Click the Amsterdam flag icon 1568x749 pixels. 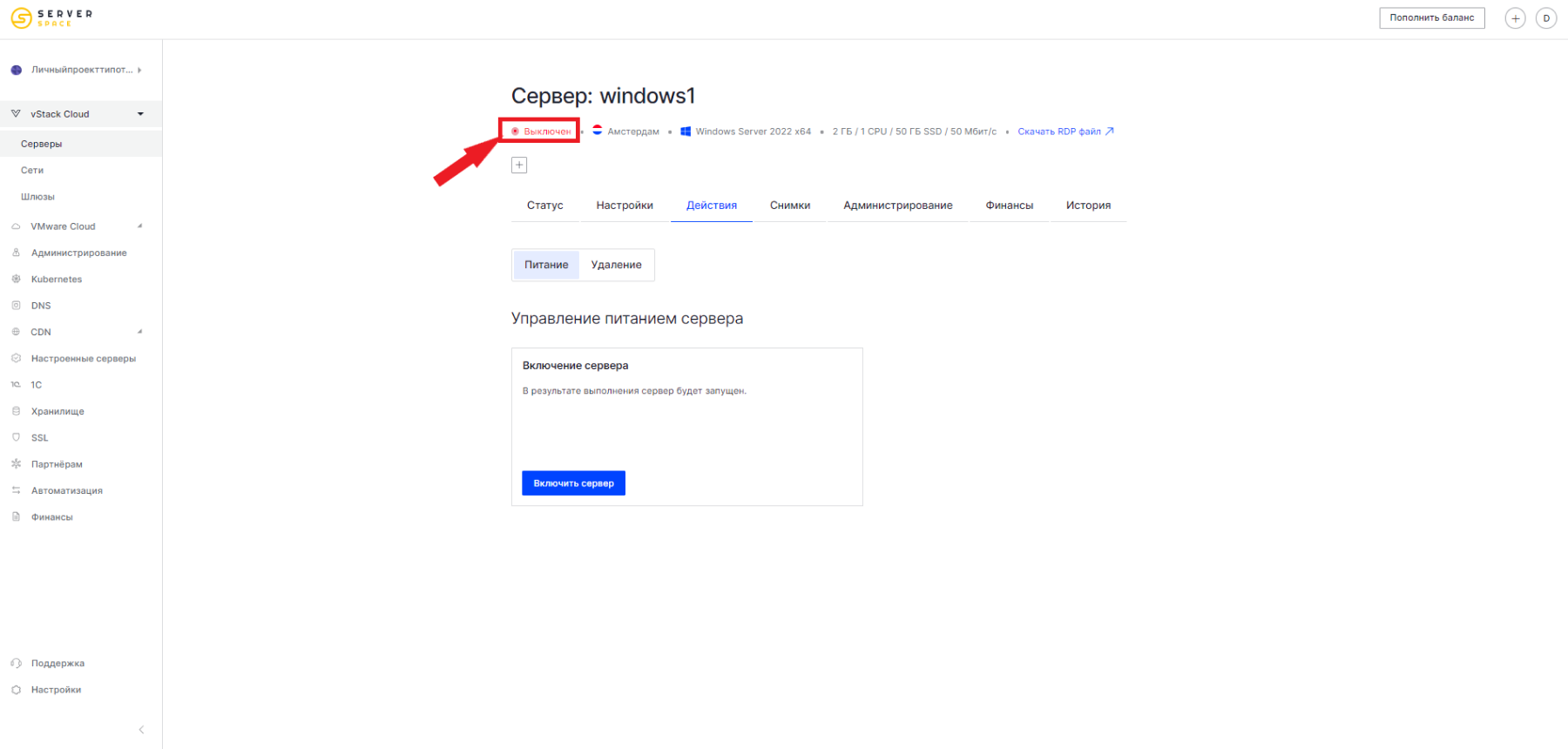(x=598, y=131)
